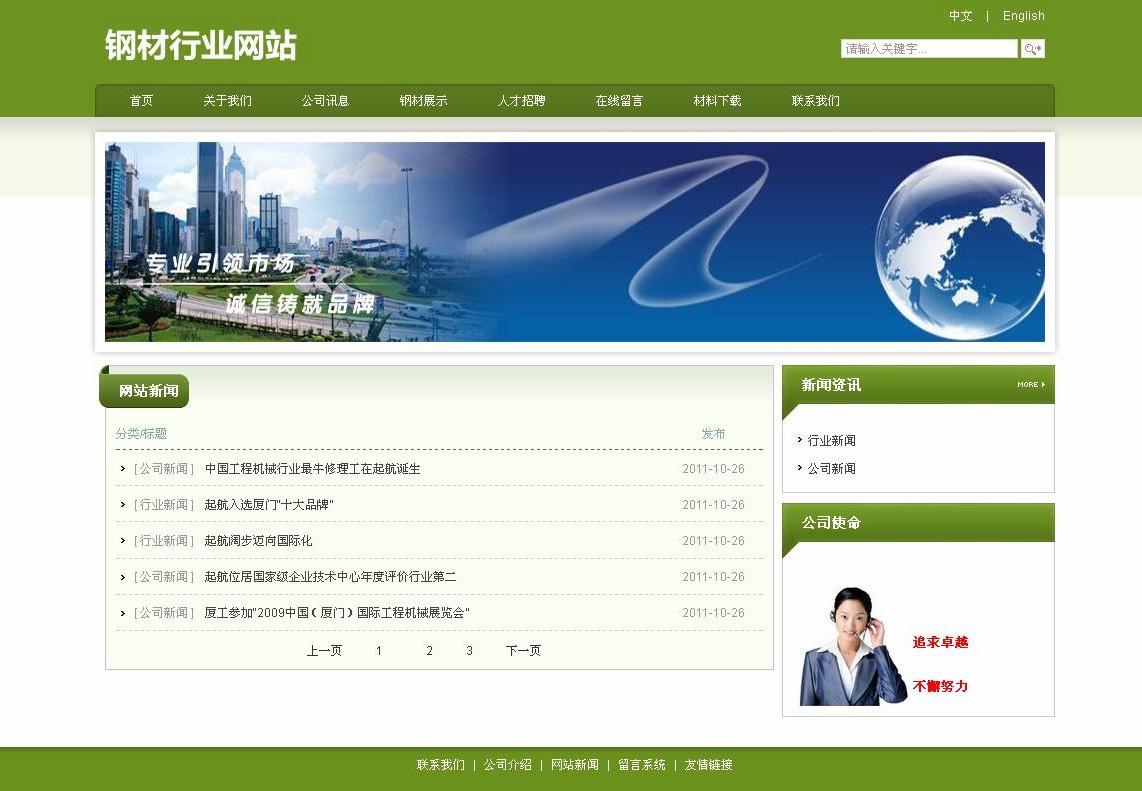This screenshot has height=791, width=1142.
Task: Switch language to English
Action: [x=1023, y=16]
